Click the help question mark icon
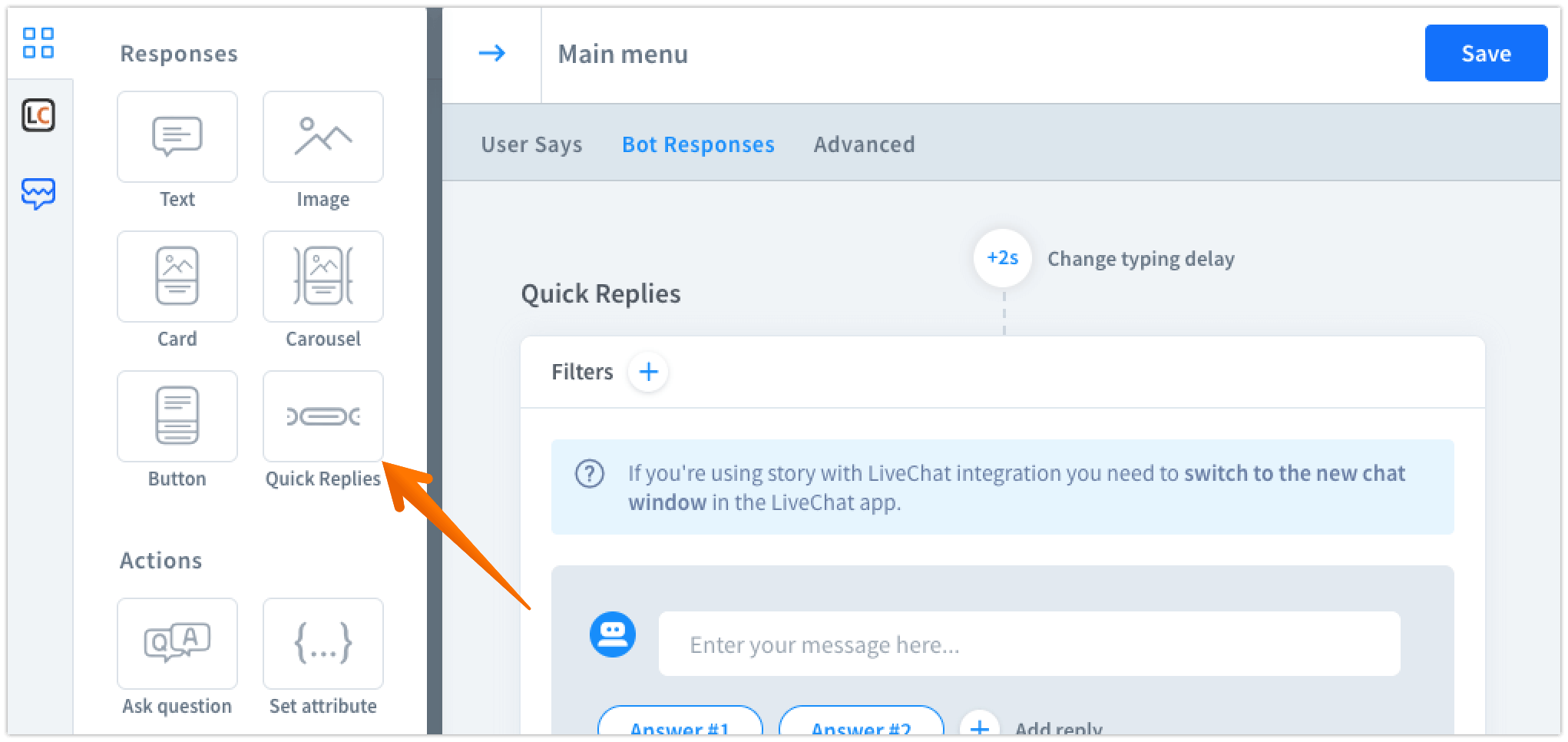The width and height of the screenshot is (1568, 742). point(590,473)
